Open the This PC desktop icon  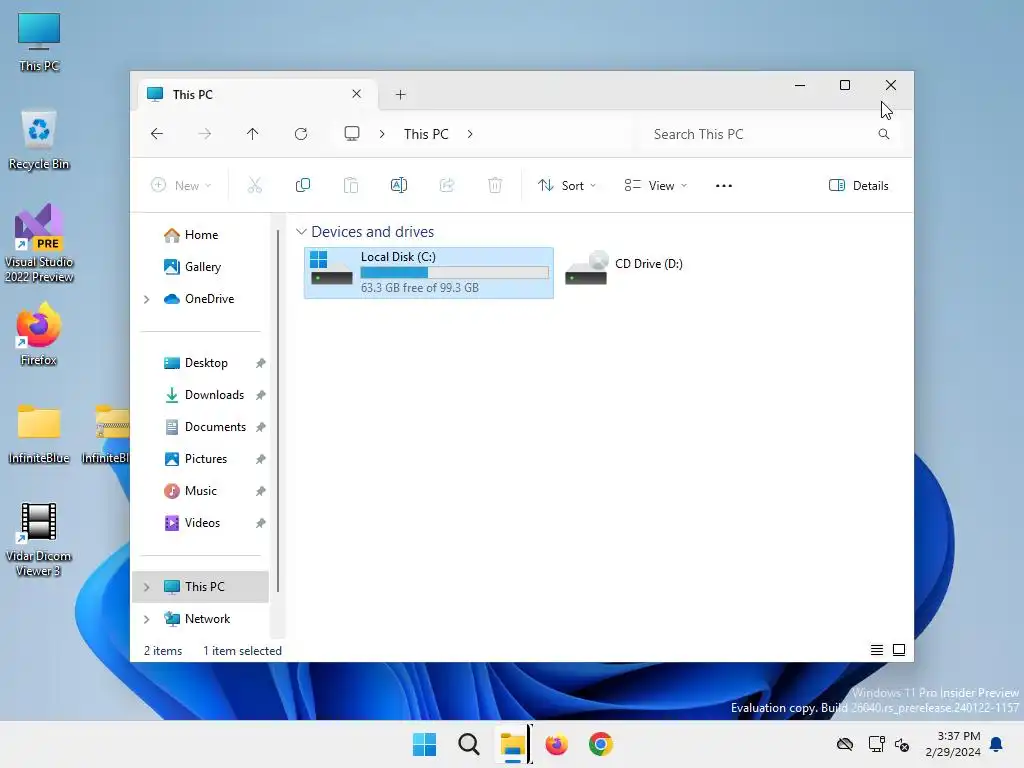point(39,42)
